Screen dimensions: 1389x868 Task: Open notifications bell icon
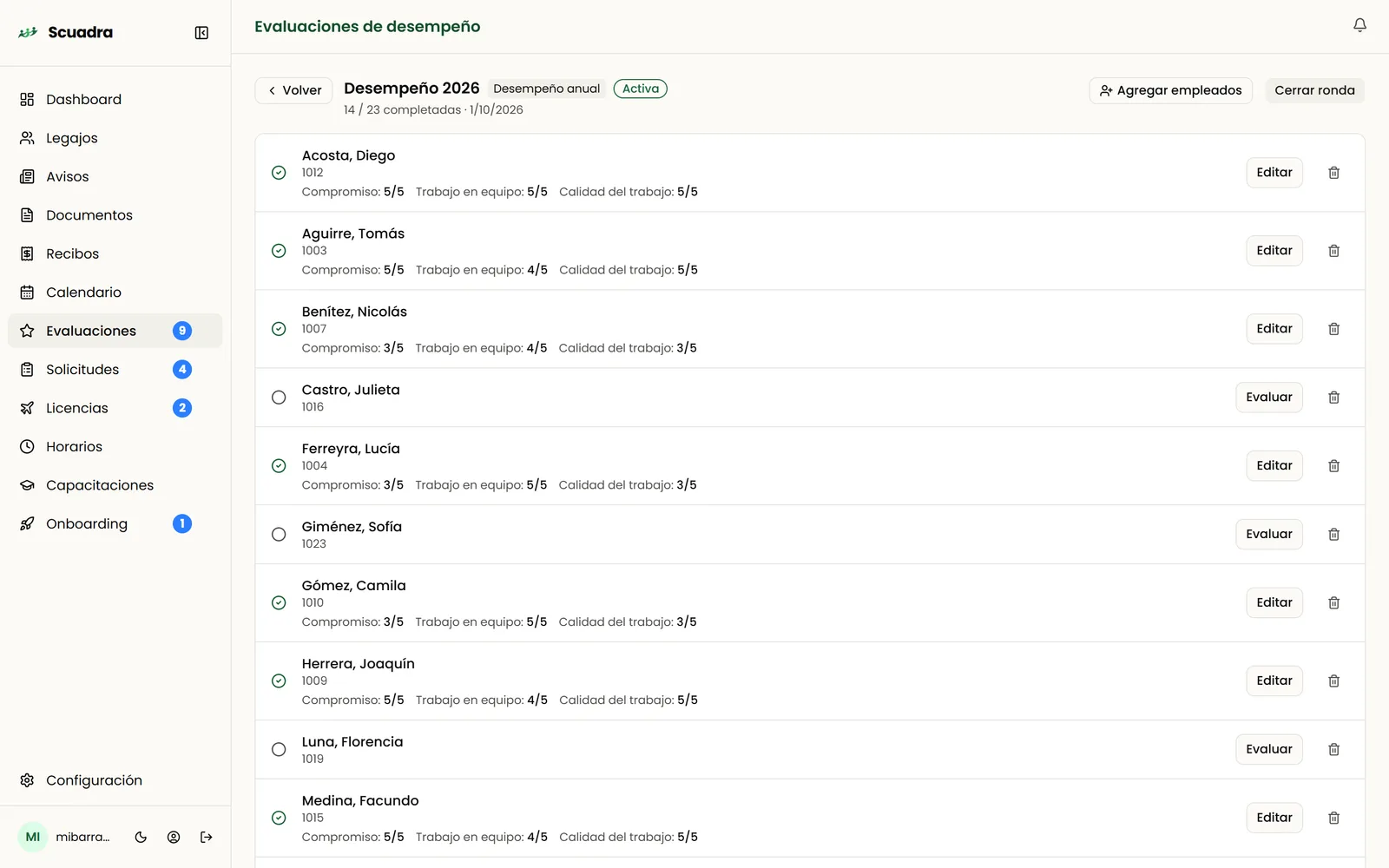(x=1359, y=26)
